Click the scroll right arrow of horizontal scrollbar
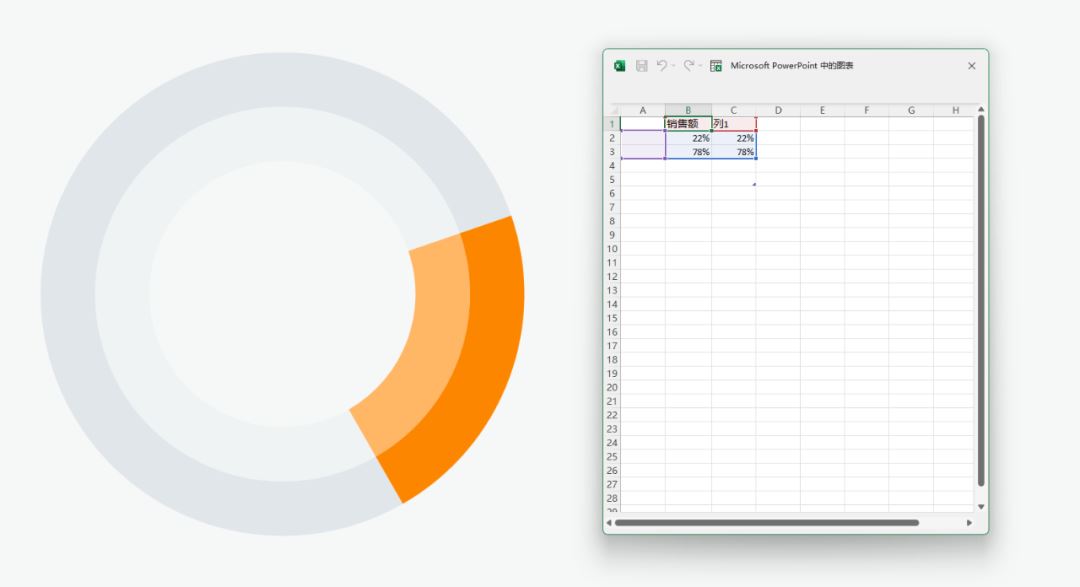Image resolution: width=1080 pixels, height=587 pixels. click(969, 522)
